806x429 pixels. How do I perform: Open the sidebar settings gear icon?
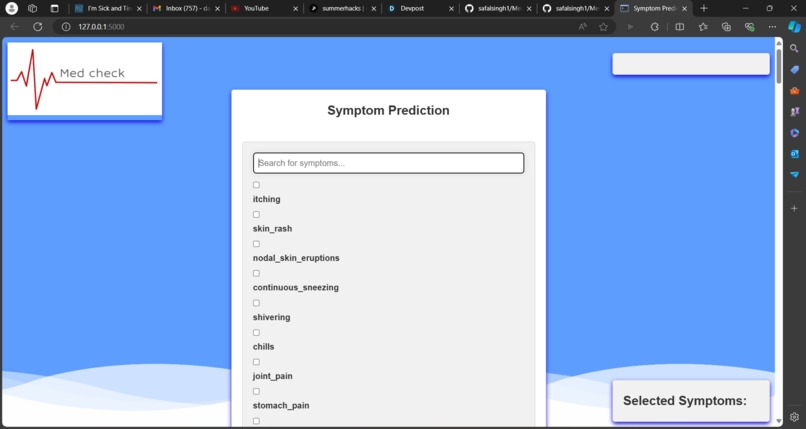794,417
